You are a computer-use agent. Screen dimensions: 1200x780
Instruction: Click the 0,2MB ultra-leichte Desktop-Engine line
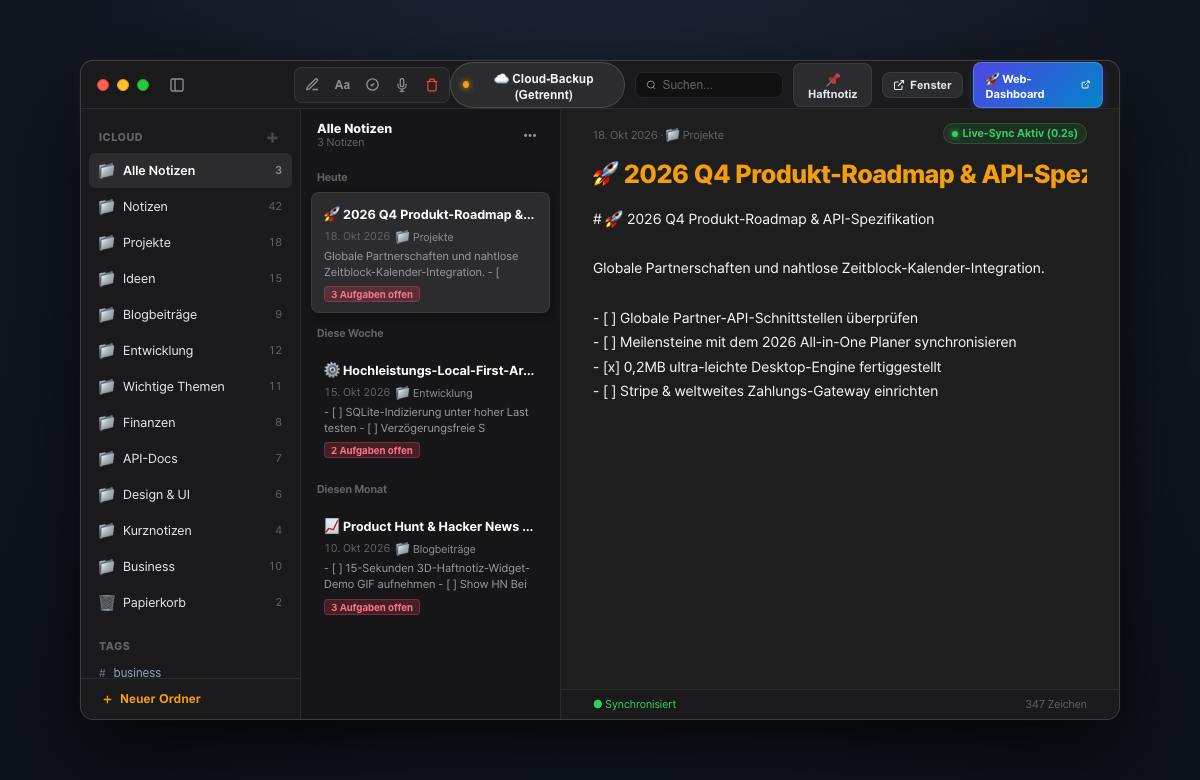click(767, 367)
